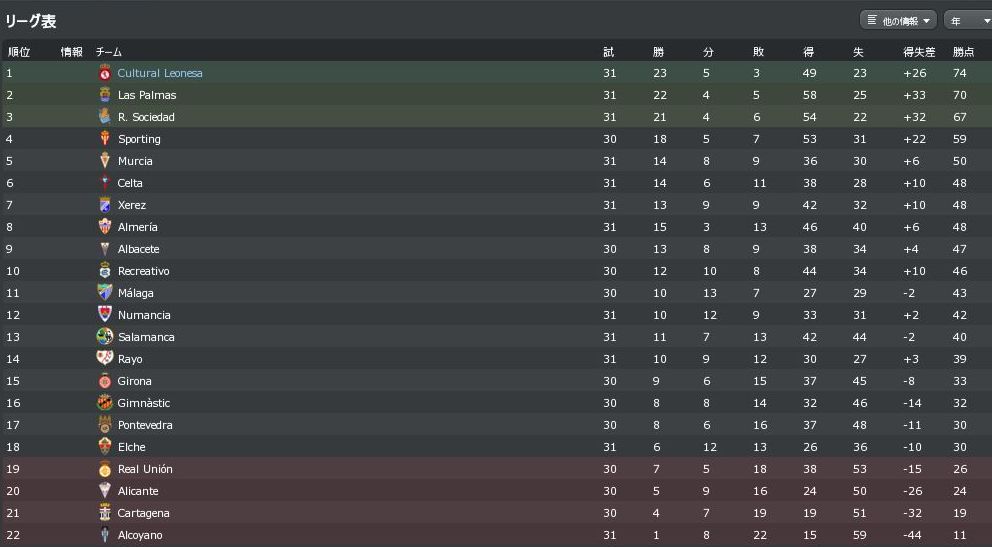Click the Recreativo club badge
Image resolution: width=992 pixels, height=547 pixels.
pos(105,271)
